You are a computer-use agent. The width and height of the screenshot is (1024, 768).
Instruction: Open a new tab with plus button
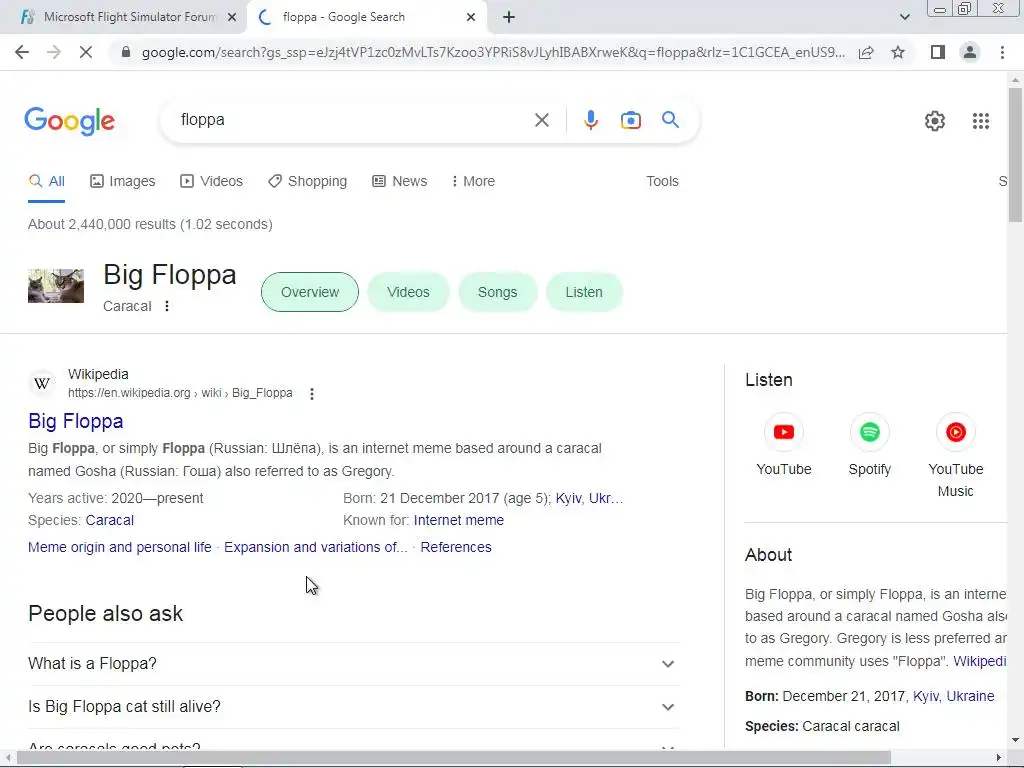pos(509,17)
